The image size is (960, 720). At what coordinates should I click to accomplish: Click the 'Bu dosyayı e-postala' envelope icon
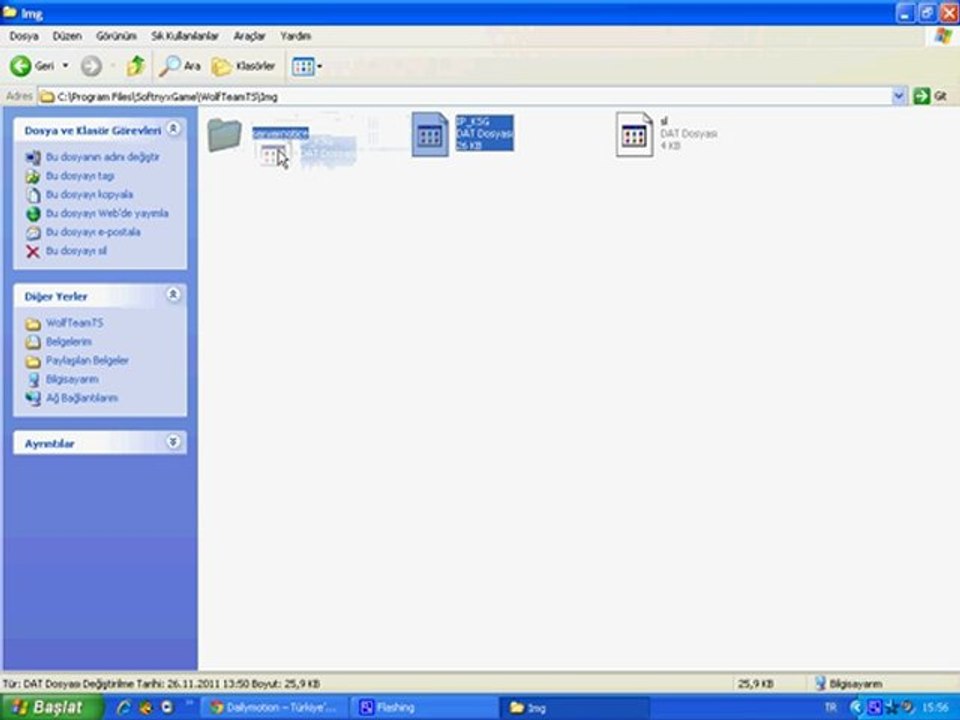pos(33,233)
